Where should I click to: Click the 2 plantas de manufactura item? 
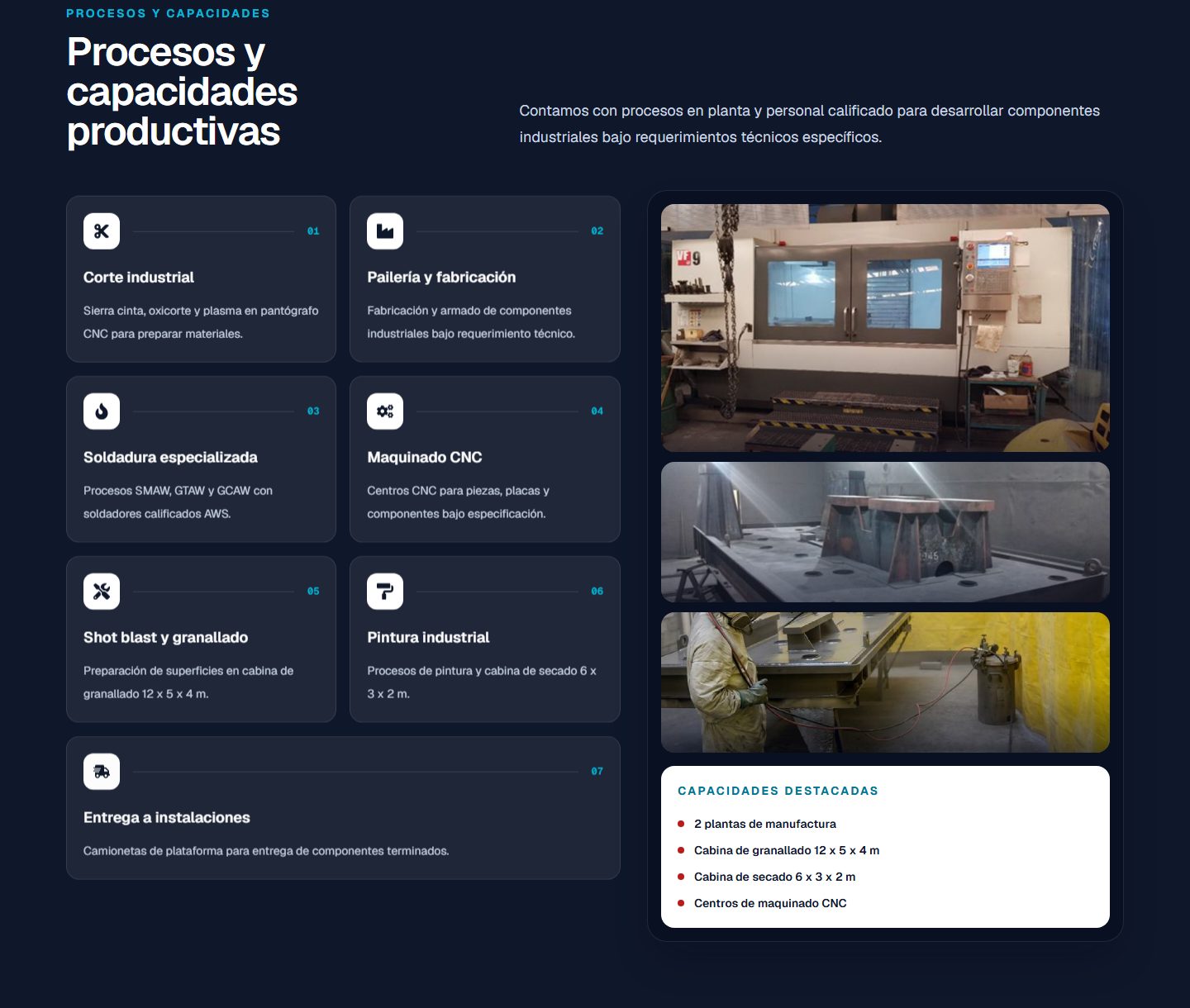coord(765,824)
